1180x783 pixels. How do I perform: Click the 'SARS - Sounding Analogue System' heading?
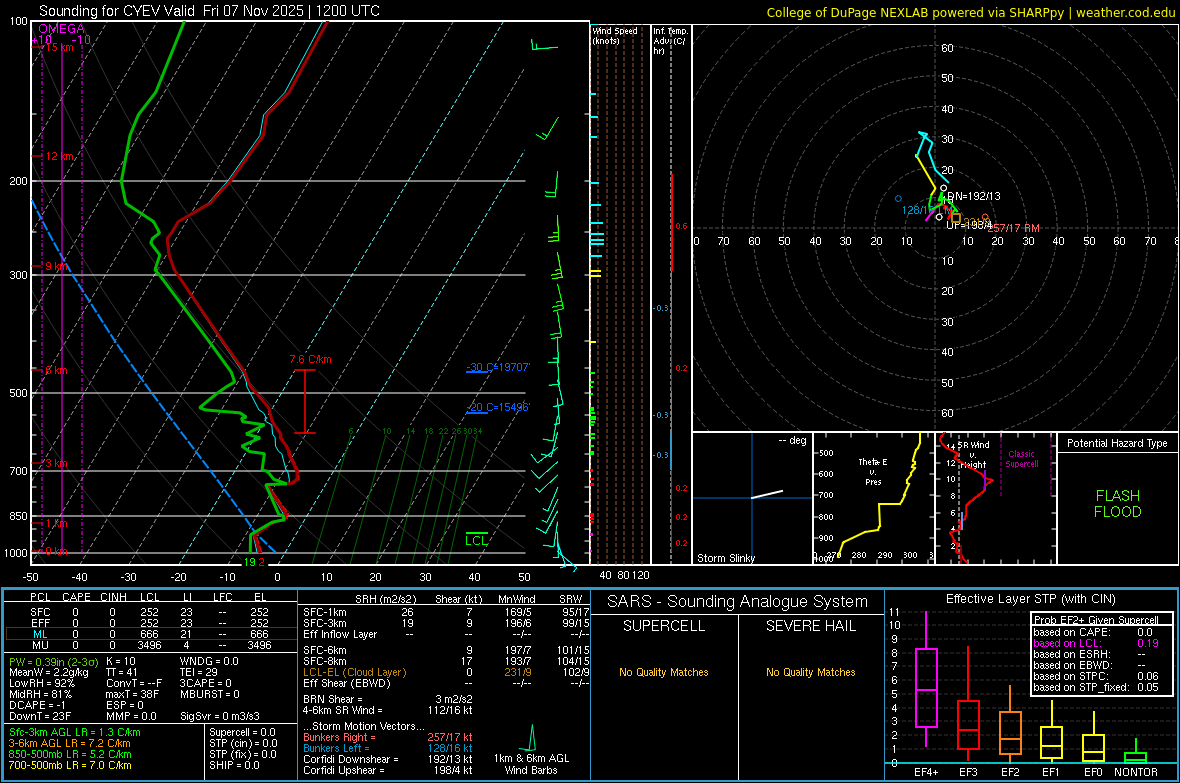pyautogui.click(x=738, y=602)
